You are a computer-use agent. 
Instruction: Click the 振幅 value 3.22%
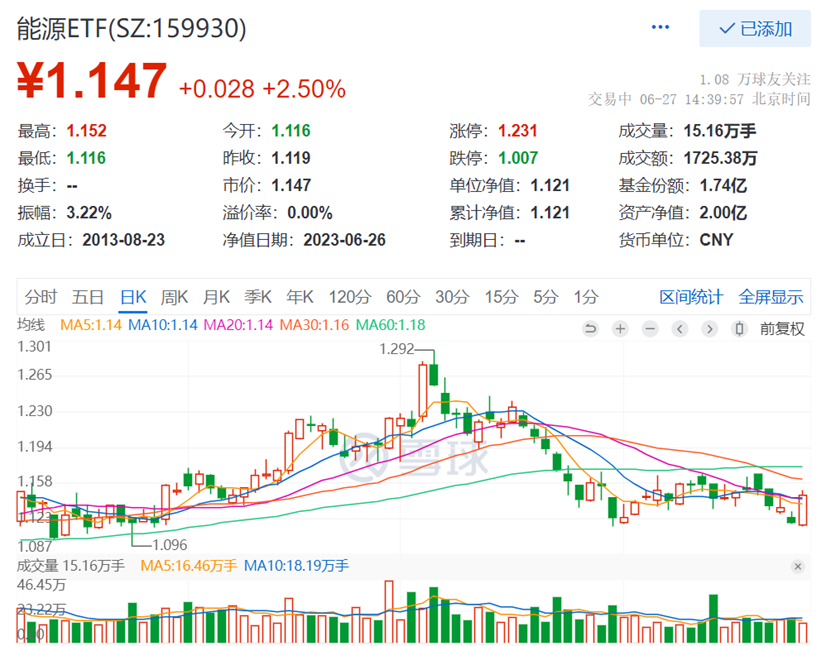click(89, 213)
